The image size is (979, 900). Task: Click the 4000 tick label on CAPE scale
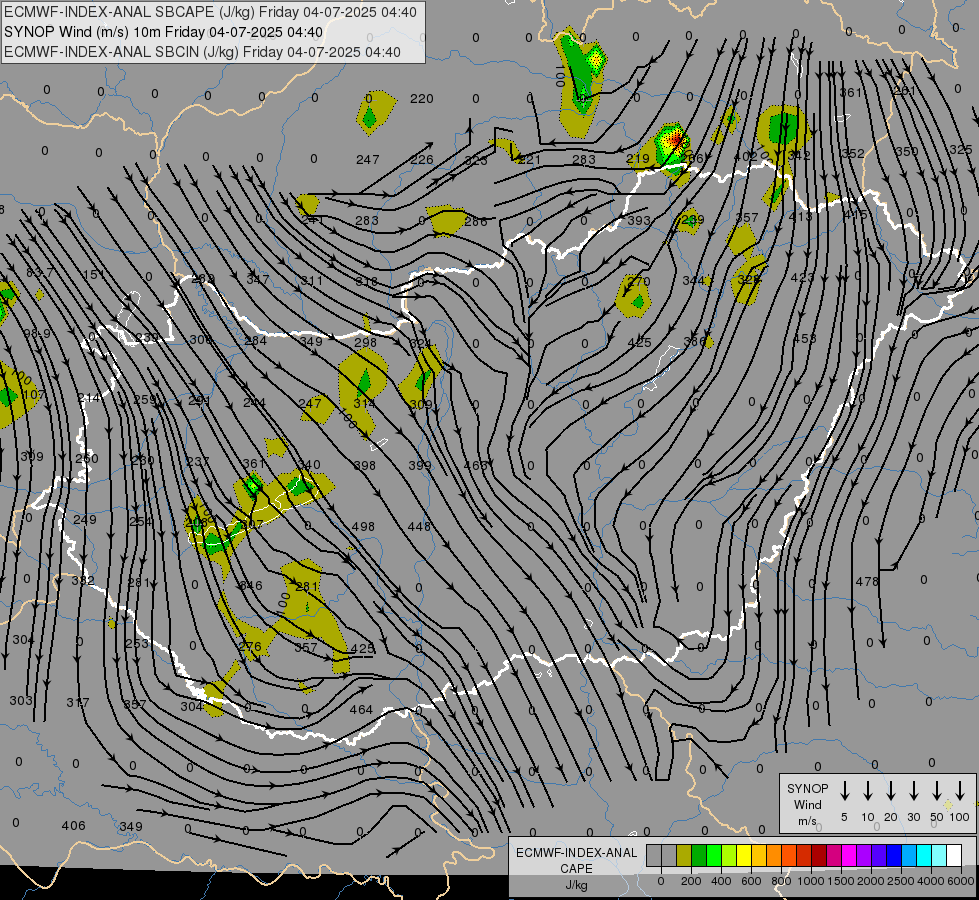tap(930, 881)
